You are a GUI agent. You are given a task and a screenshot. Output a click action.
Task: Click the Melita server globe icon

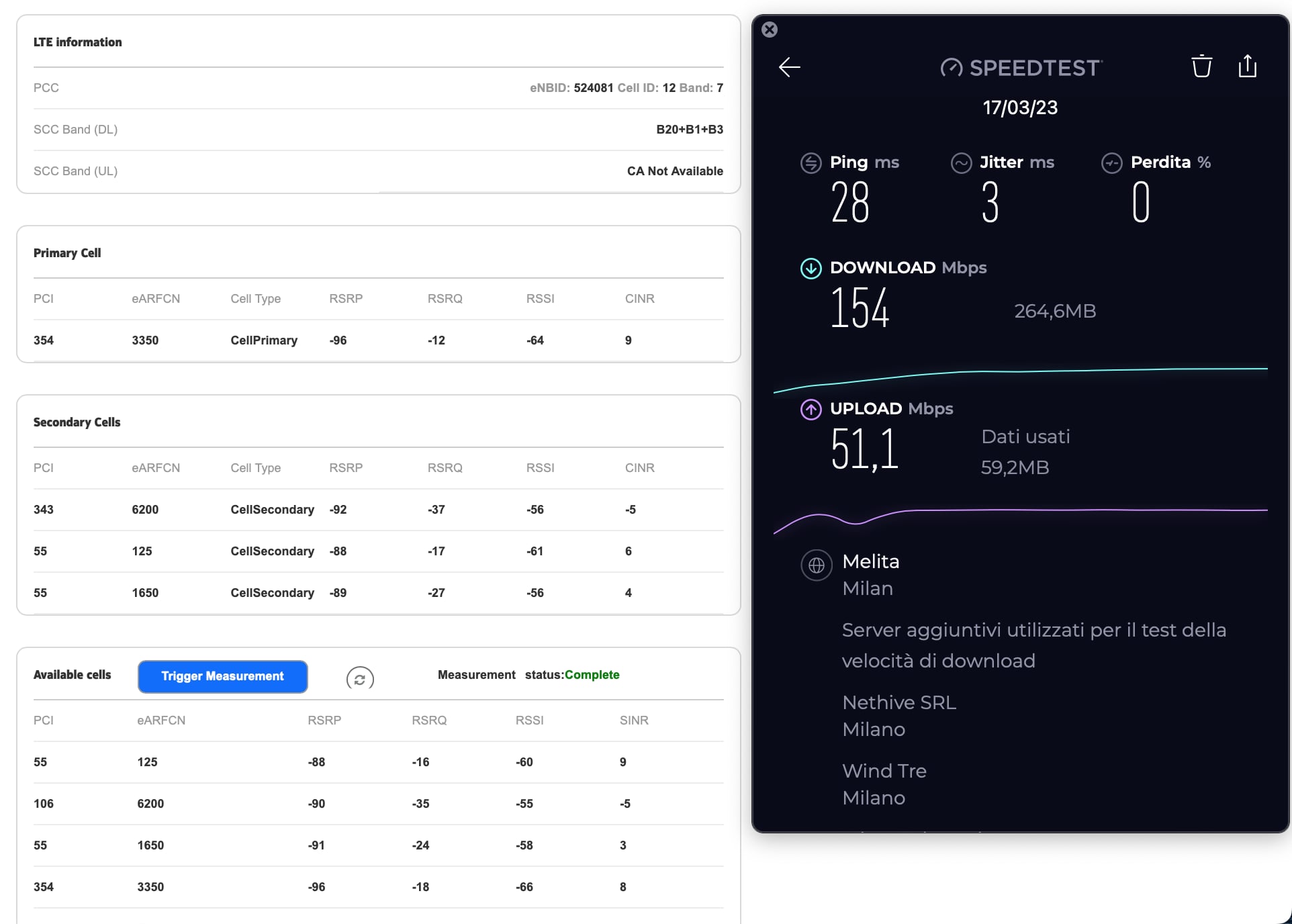[816, 565]
